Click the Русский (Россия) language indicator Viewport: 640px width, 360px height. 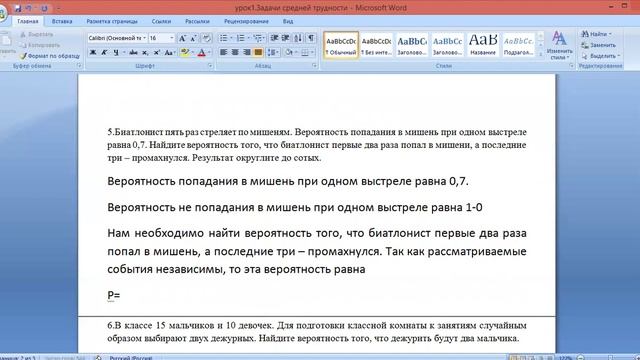coord(131,358)
